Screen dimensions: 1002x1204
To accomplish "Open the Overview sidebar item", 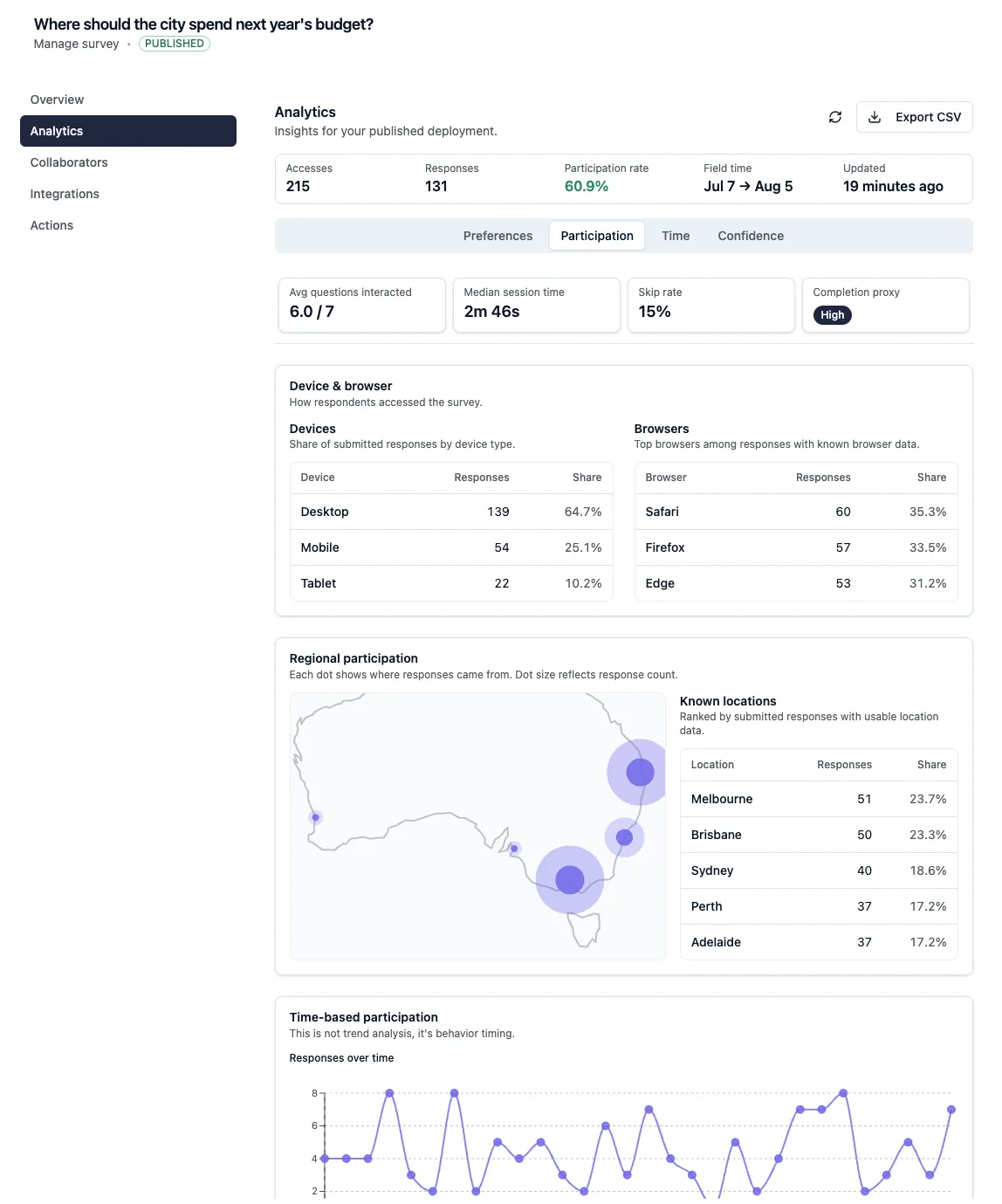I will [128, 100].
